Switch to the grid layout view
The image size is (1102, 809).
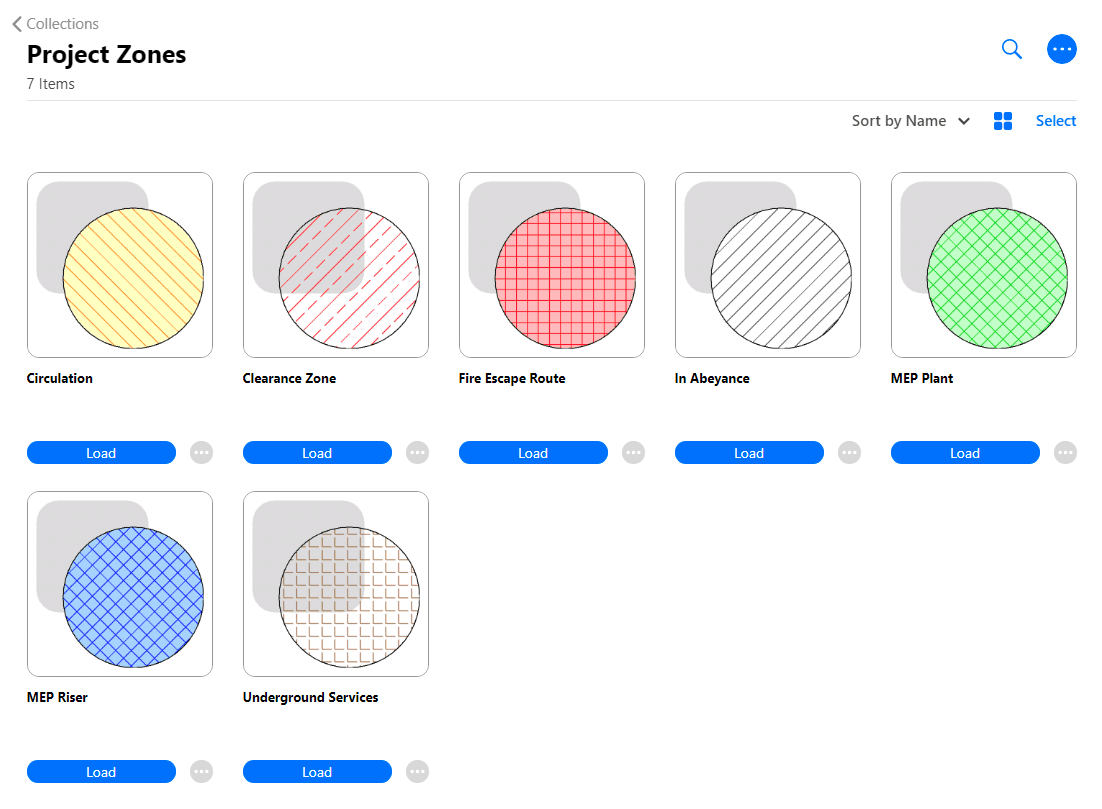pos(1003,120)
